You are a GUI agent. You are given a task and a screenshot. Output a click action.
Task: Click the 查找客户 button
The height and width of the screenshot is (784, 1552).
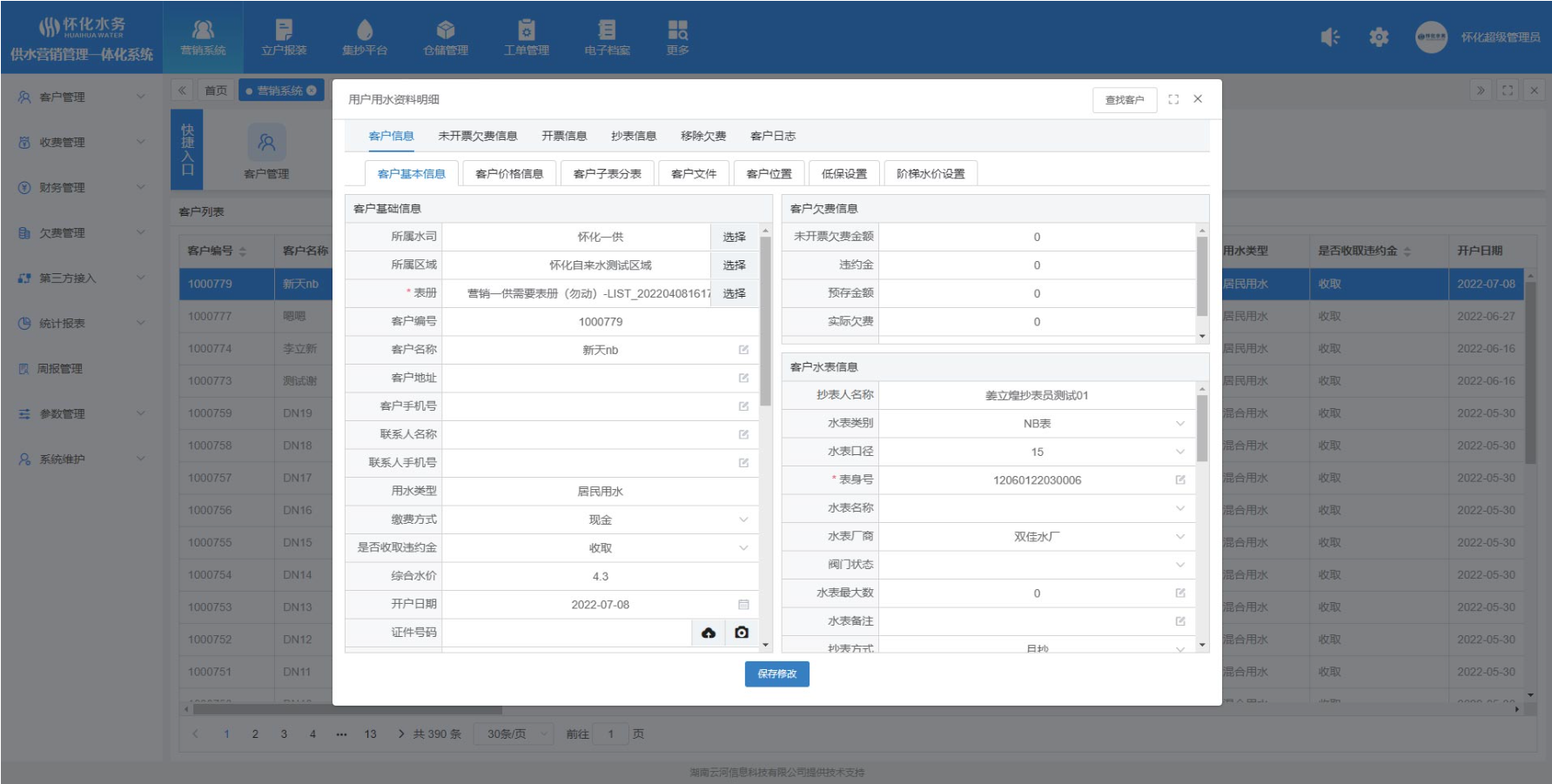pyautogui.click(x=1125, y=100)
